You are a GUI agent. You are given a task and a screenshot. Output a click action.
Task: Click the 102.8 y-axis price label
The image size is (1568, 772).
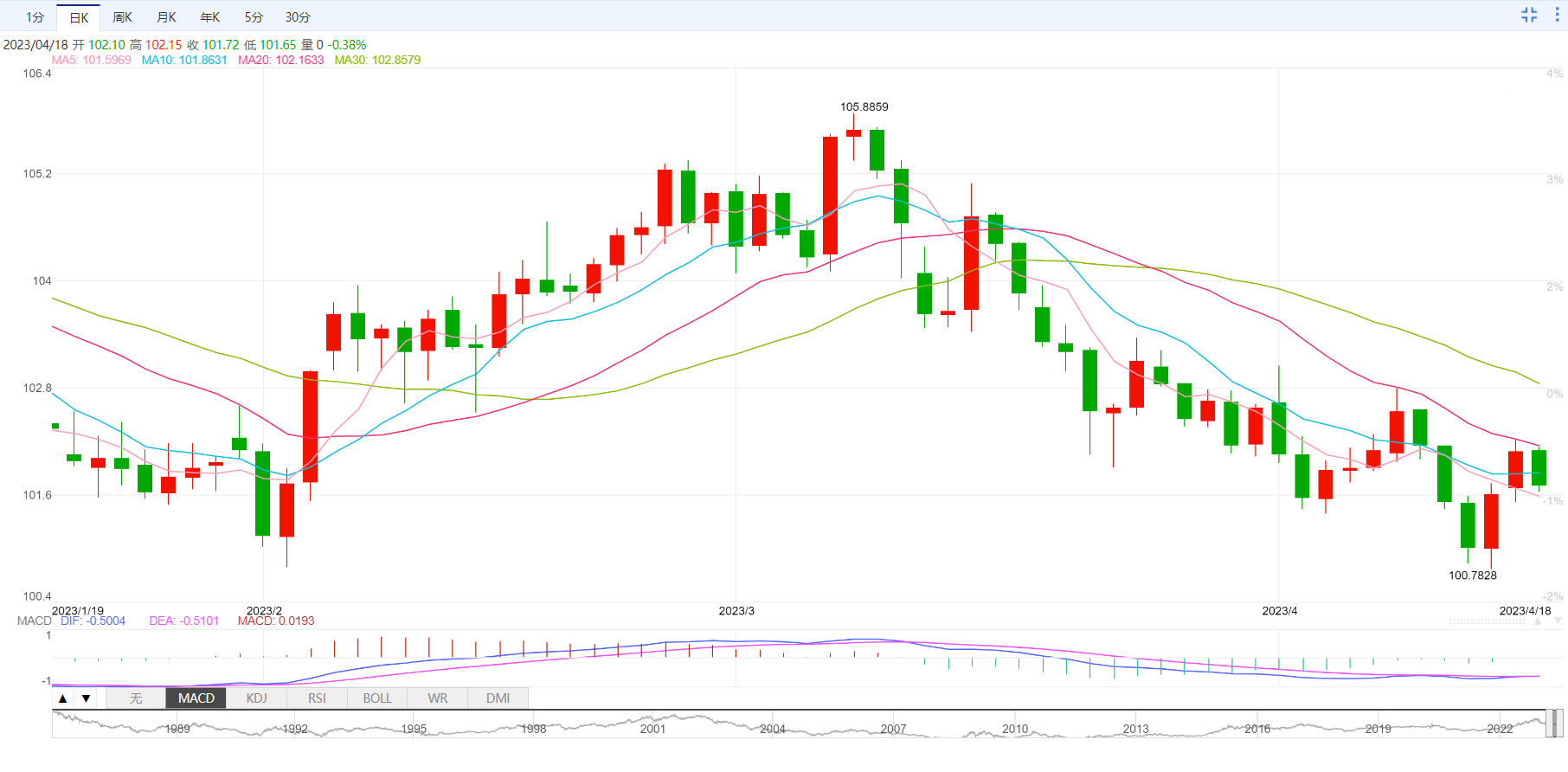point(37,388)
